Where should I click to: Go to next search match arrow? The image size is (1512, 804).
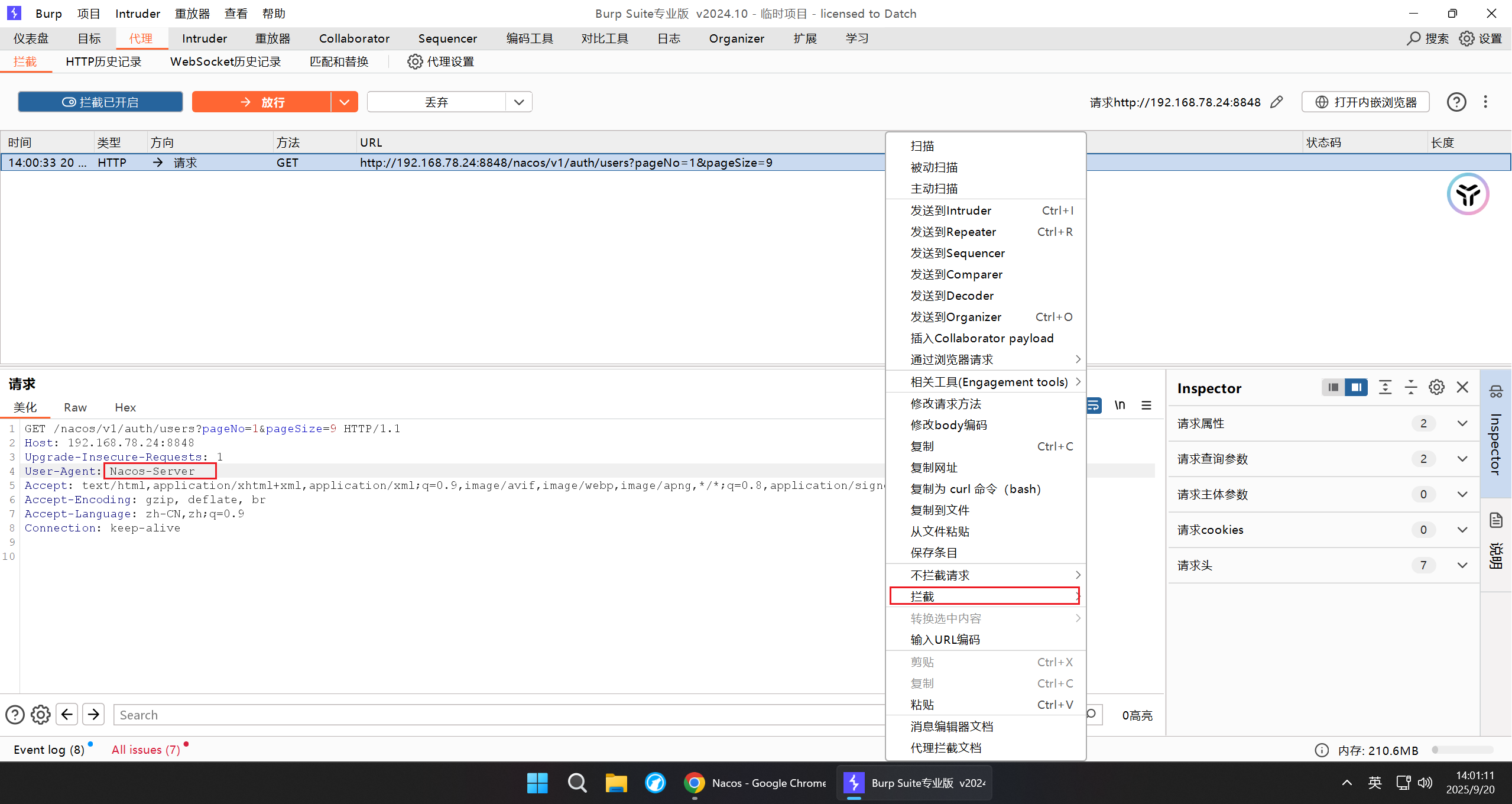(93, 715)
